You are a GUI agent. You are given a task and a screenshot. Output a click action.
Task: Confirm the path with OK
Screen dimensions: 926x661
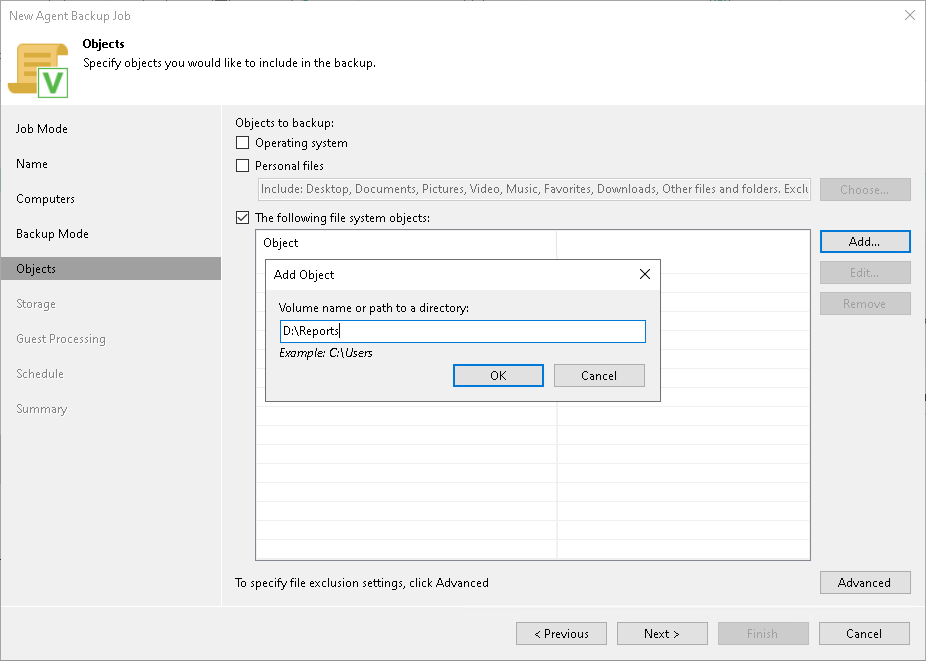coord(498,375)
